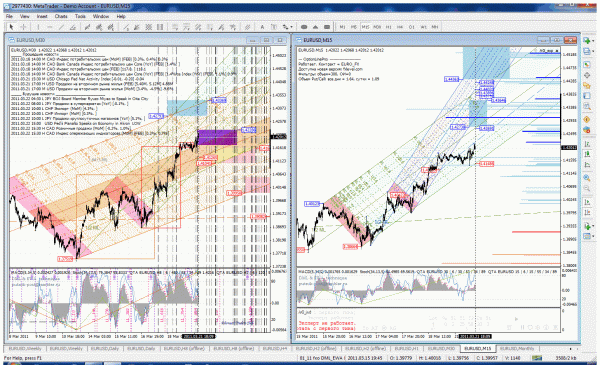This screenshot has width=600, height=365.
Task: Click the zoom in magnifier icon
Action: click(x=587, y=178)
